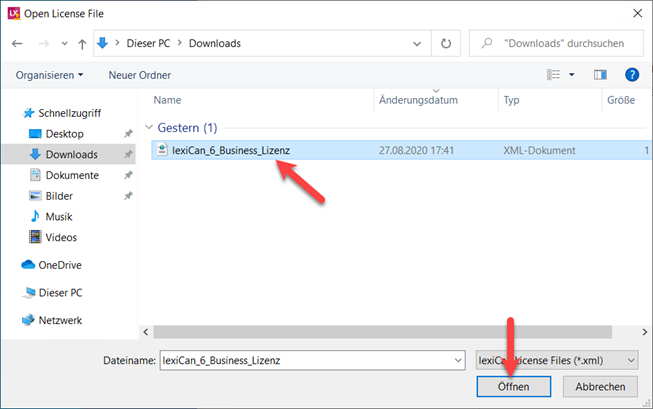Collapse the Gestern group
The height and width of the screenshot is (409, 653).
[x=152, y=128]
